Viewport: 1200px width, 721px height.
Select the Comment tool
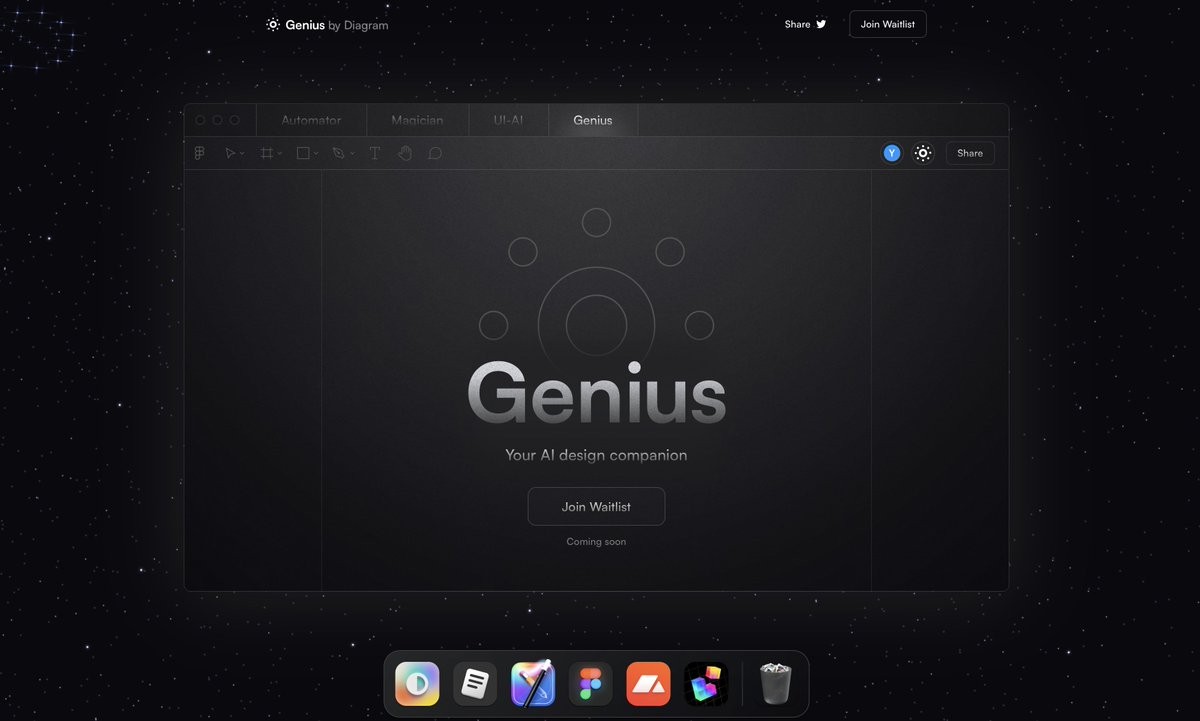435,153
